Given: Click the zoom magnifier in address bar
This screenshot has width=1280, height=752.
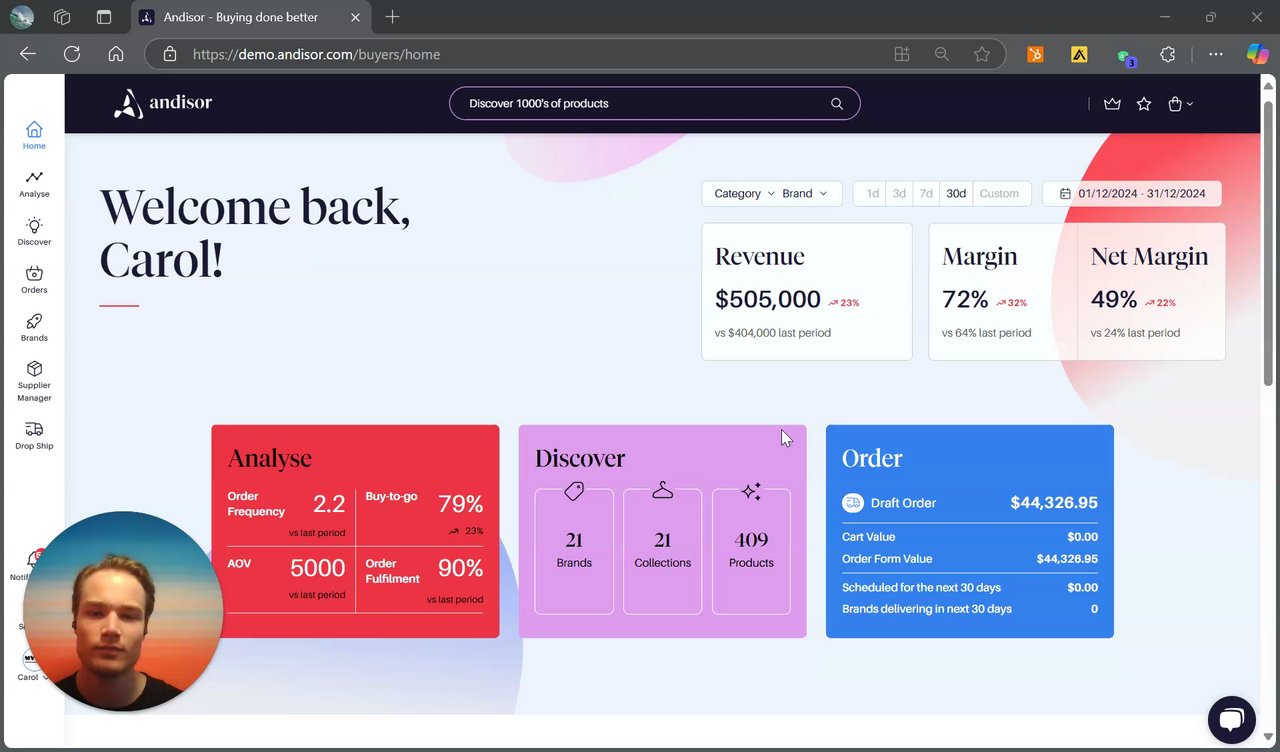Looking at the screenshot, I should click(x=942, y=54).
